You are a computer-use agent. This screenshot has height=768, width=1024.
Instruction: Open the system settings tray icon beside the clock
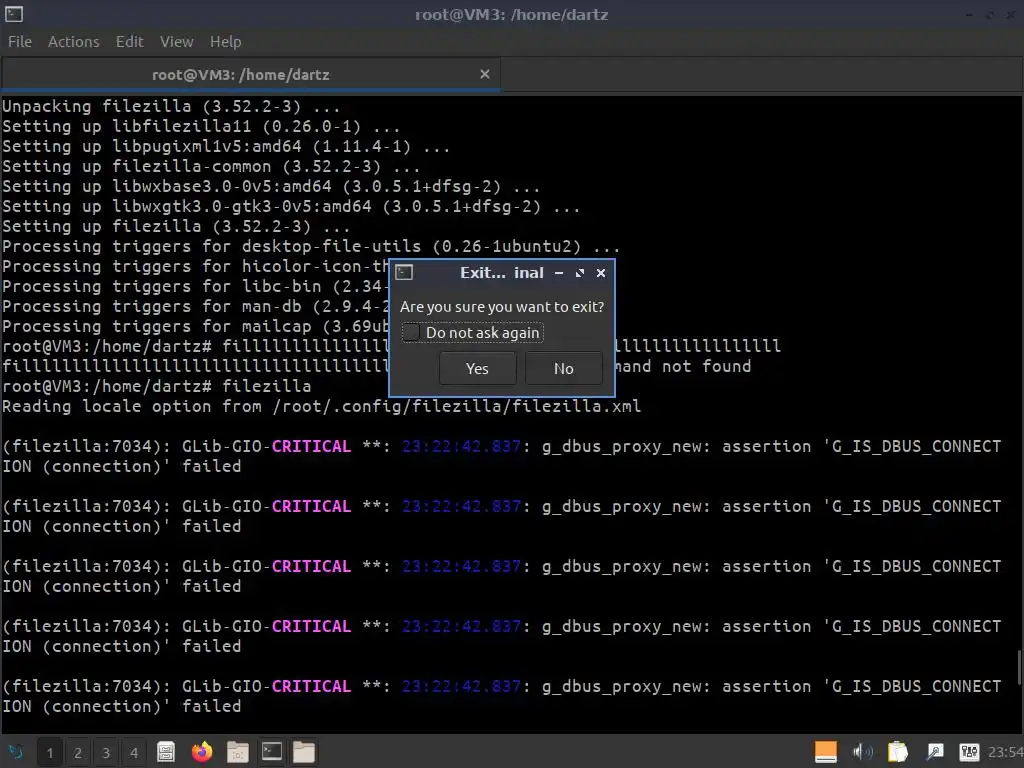[969, 752]
